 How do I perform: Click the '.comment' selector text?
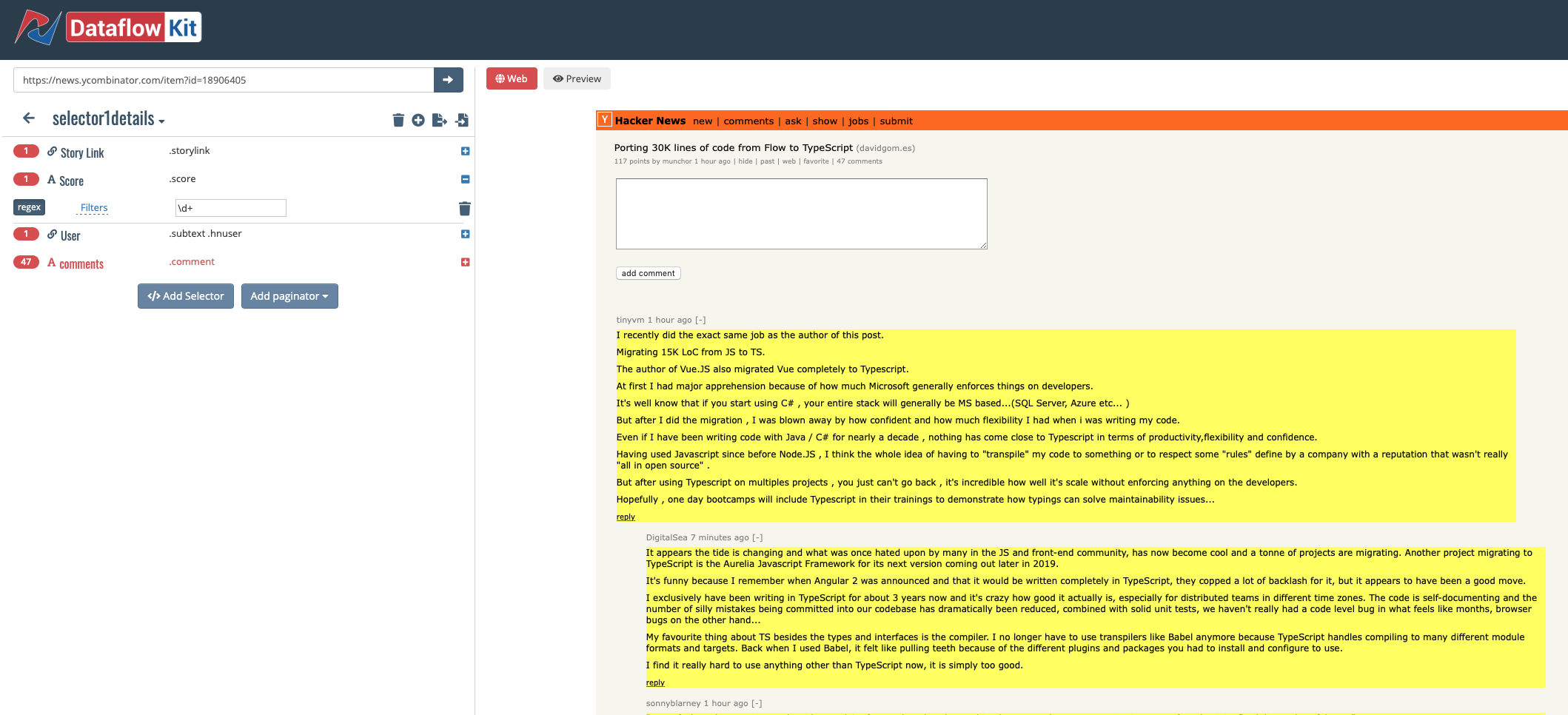[x=192, y=262]
